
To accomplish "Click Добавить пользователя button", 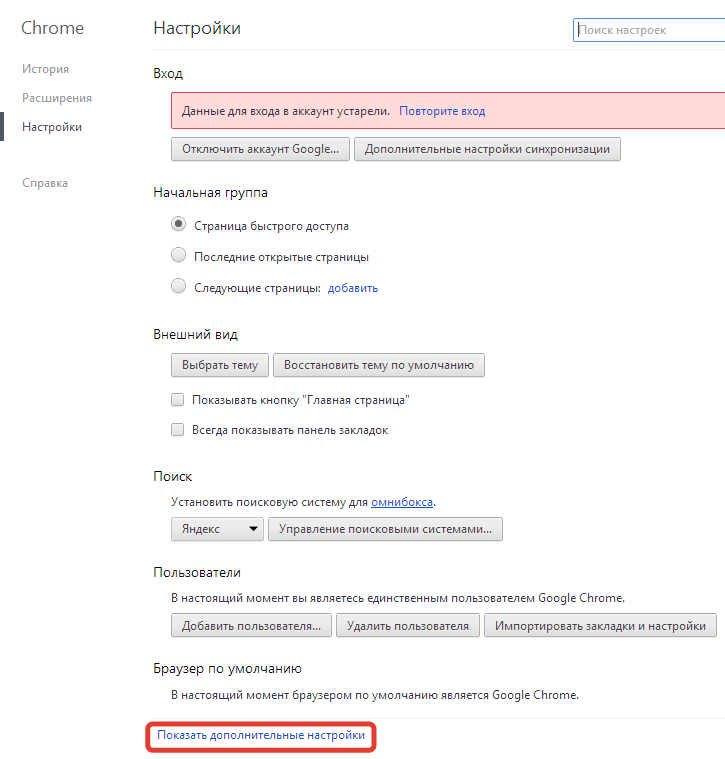I will [251, 625].
